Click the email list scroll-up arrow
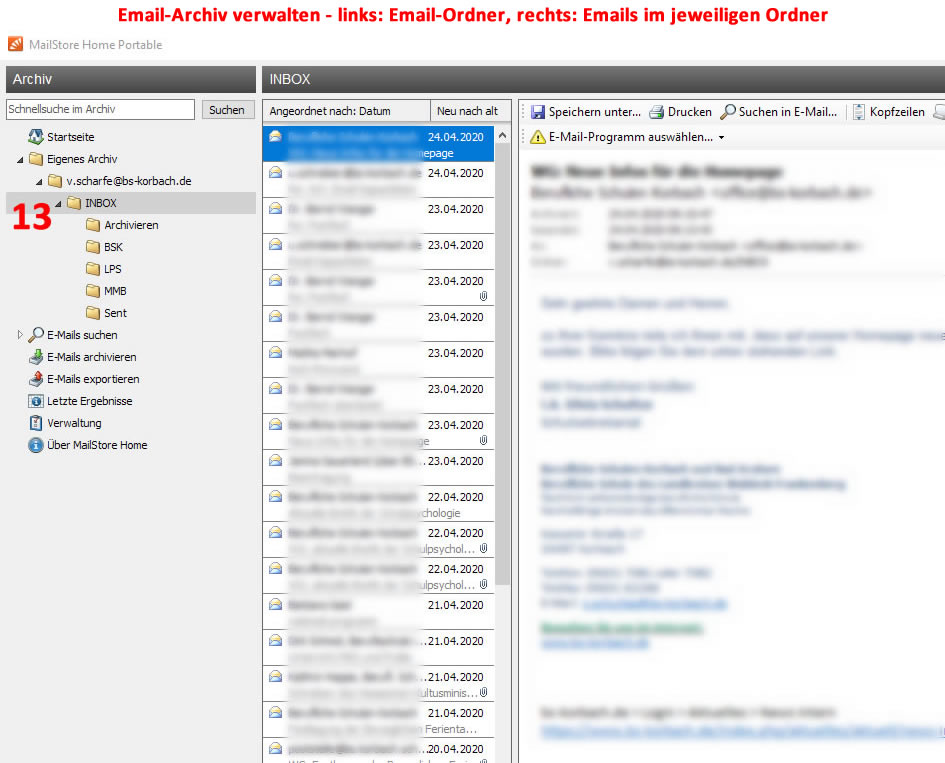The height and width of the screenshot is (763, 945). [503, 136]
